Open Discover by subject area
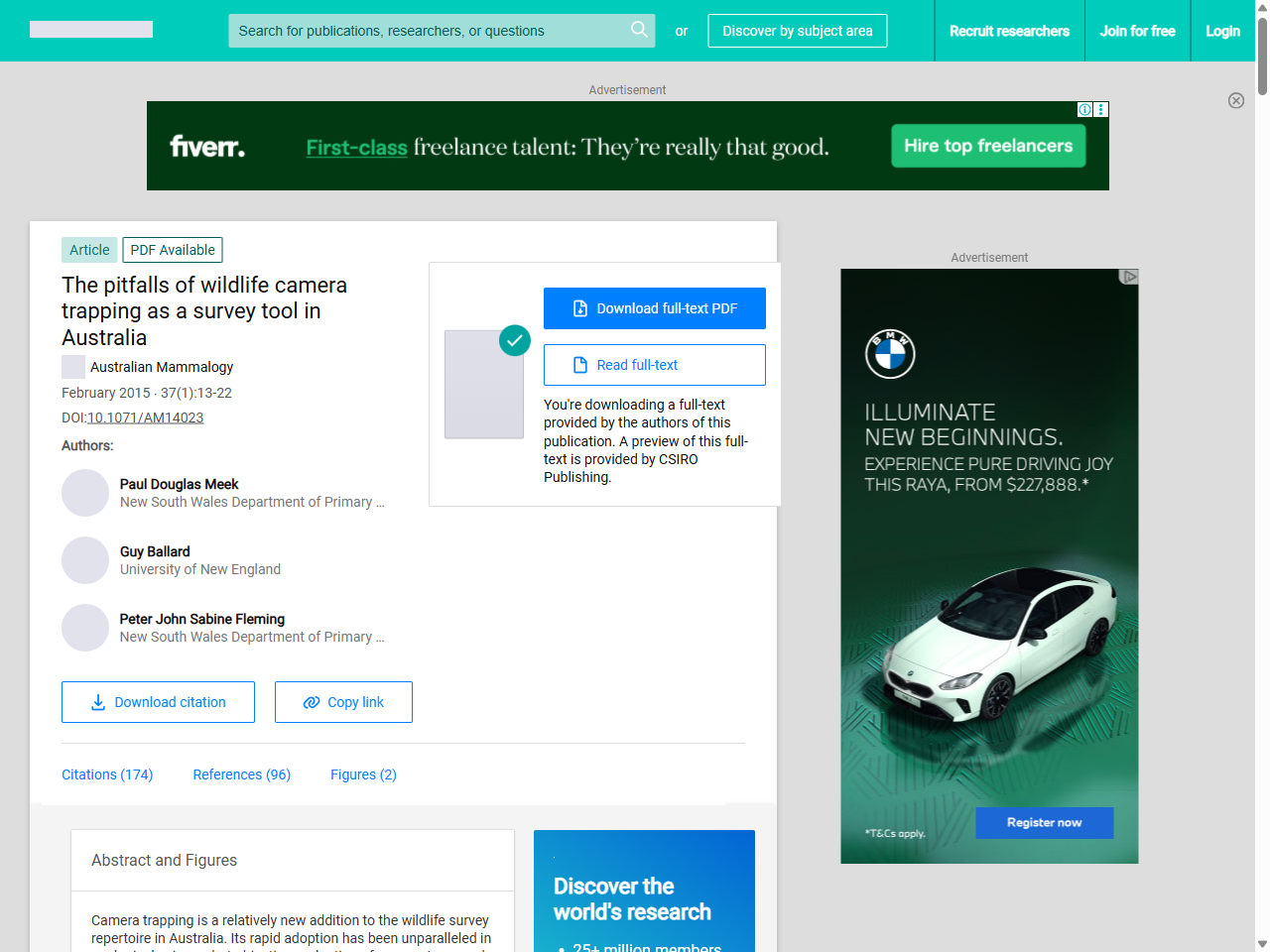 pyautogui.click(x=798, y=31)
